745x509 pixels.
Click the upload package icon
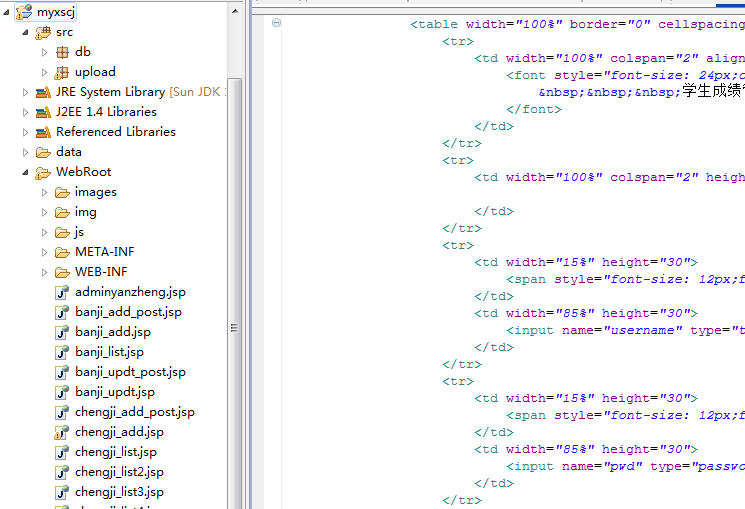[x=62, y=72]
